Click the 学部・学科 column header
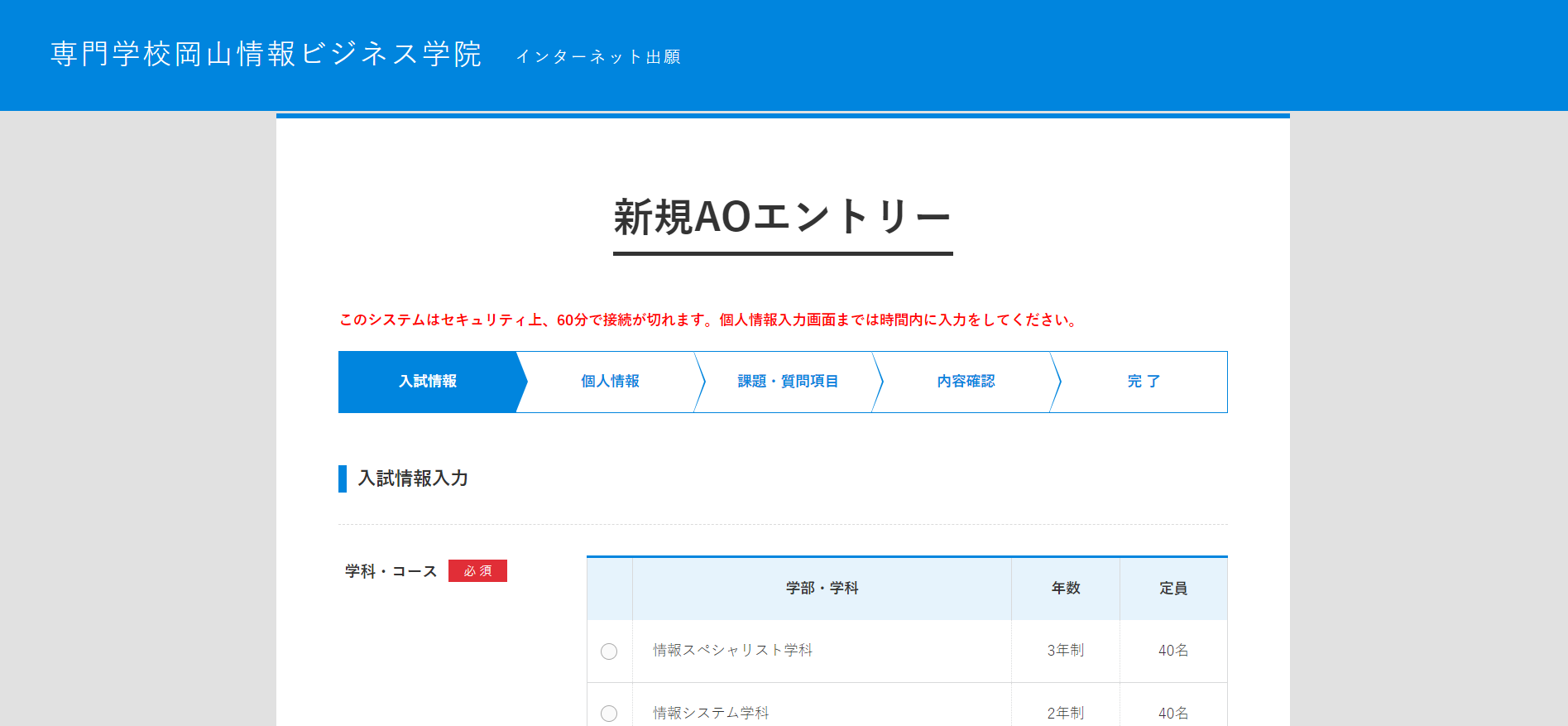 822,589
